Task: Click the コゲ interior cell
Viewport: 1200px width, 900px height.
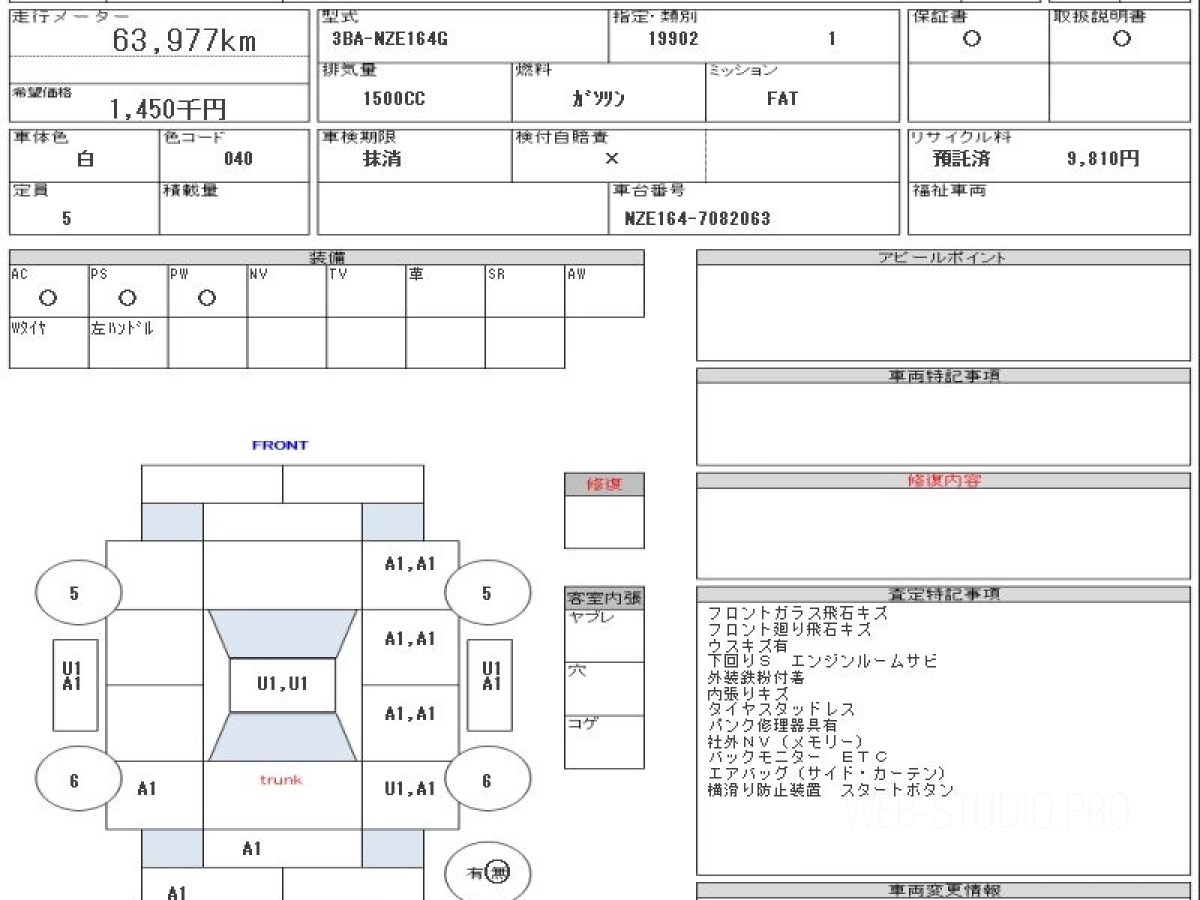Action: tap(604, 742)
